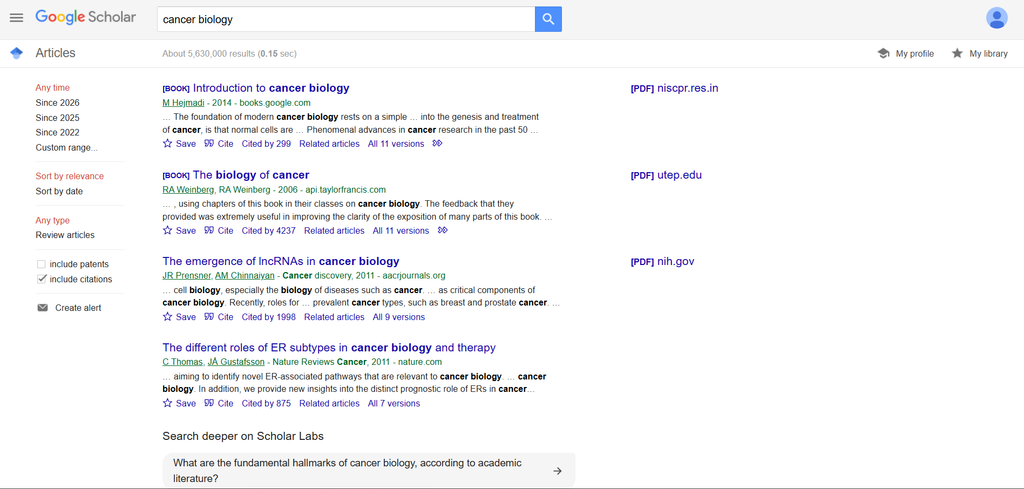1024x489 pixels.
Task: Select Sort by date option
Action: coord(59,191)
